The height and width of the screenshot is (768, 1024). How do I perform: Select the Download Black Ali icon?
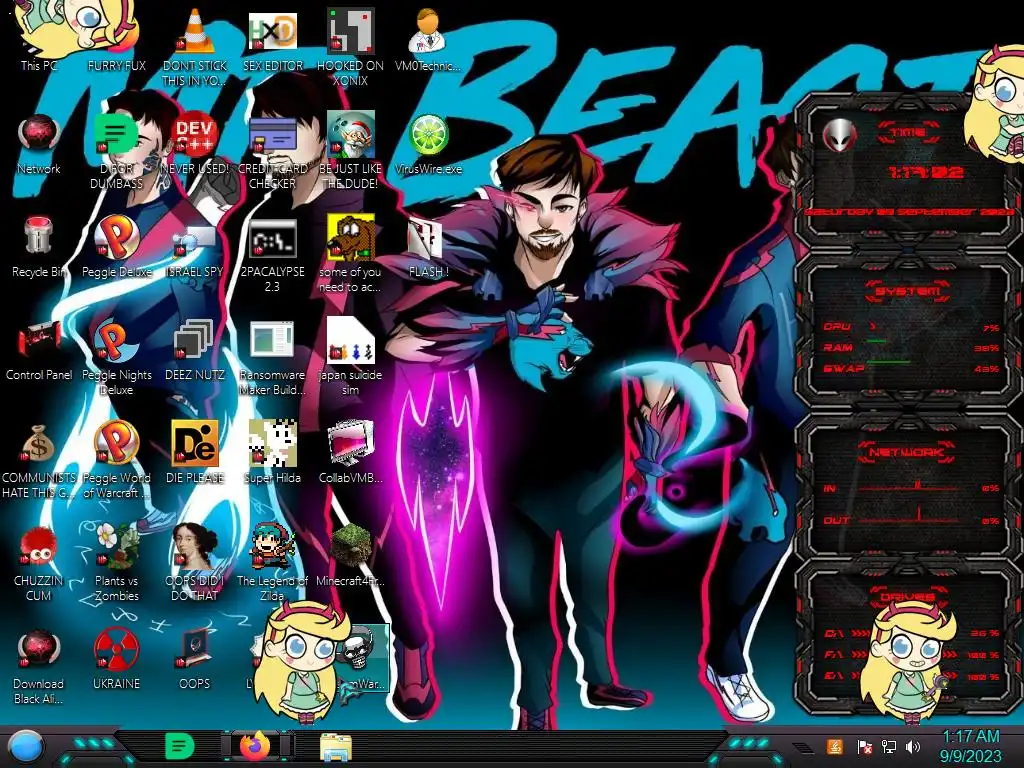point(39,667)
